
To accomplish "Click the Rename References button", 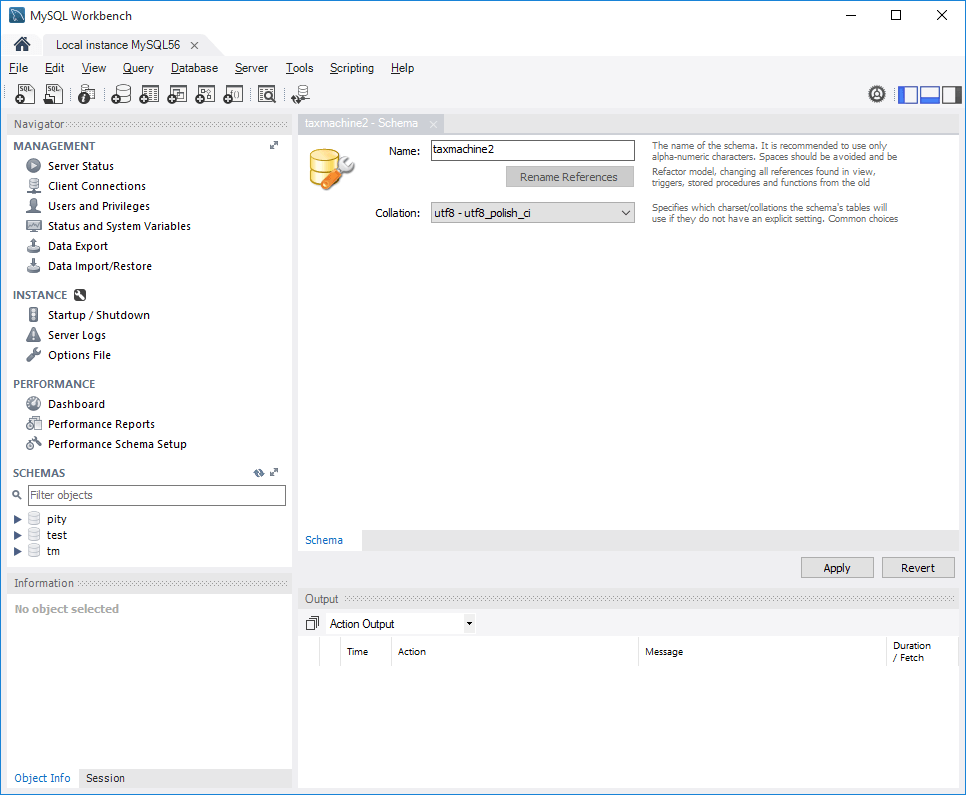I will pyautogui.click(x=569, y=176).
